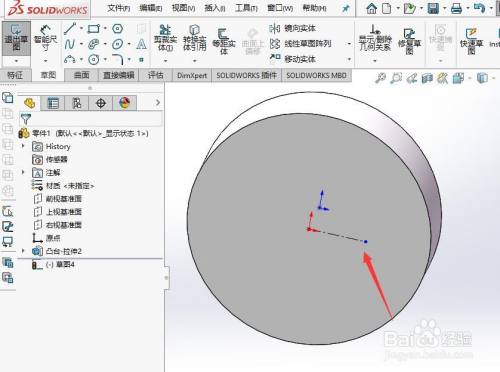This screenshot has height=372, width=500.
Task: Click Move Entities (移动实体) tool
Action: click(x=292, y=59)
